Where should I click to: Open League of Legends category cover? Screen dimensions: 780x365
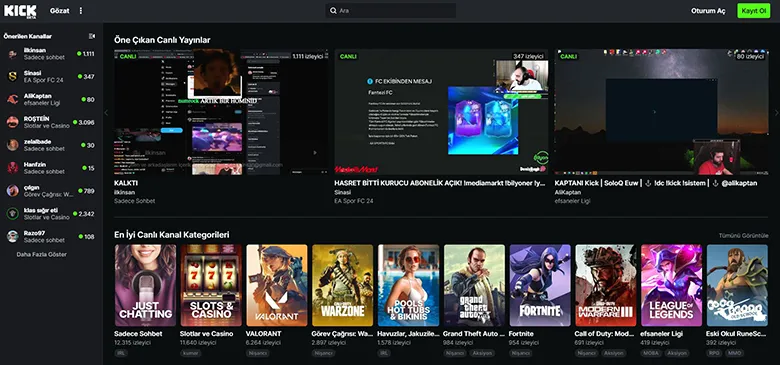[672, 285]
